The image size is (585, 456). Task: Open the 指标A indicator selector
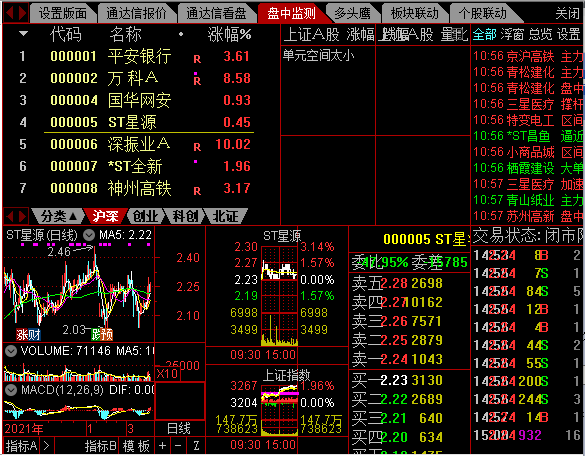point(22,446)
